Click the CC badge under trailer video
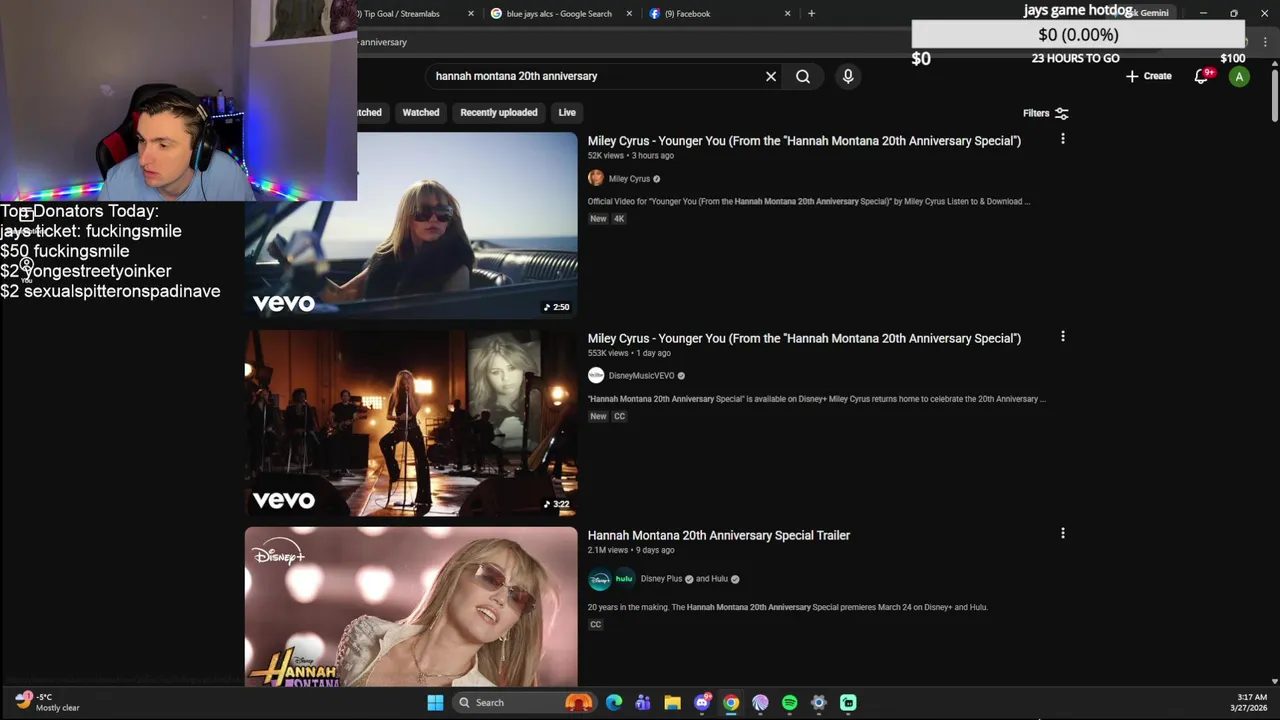The width and height of the screenshot is (1280, 720). [596, 625]
